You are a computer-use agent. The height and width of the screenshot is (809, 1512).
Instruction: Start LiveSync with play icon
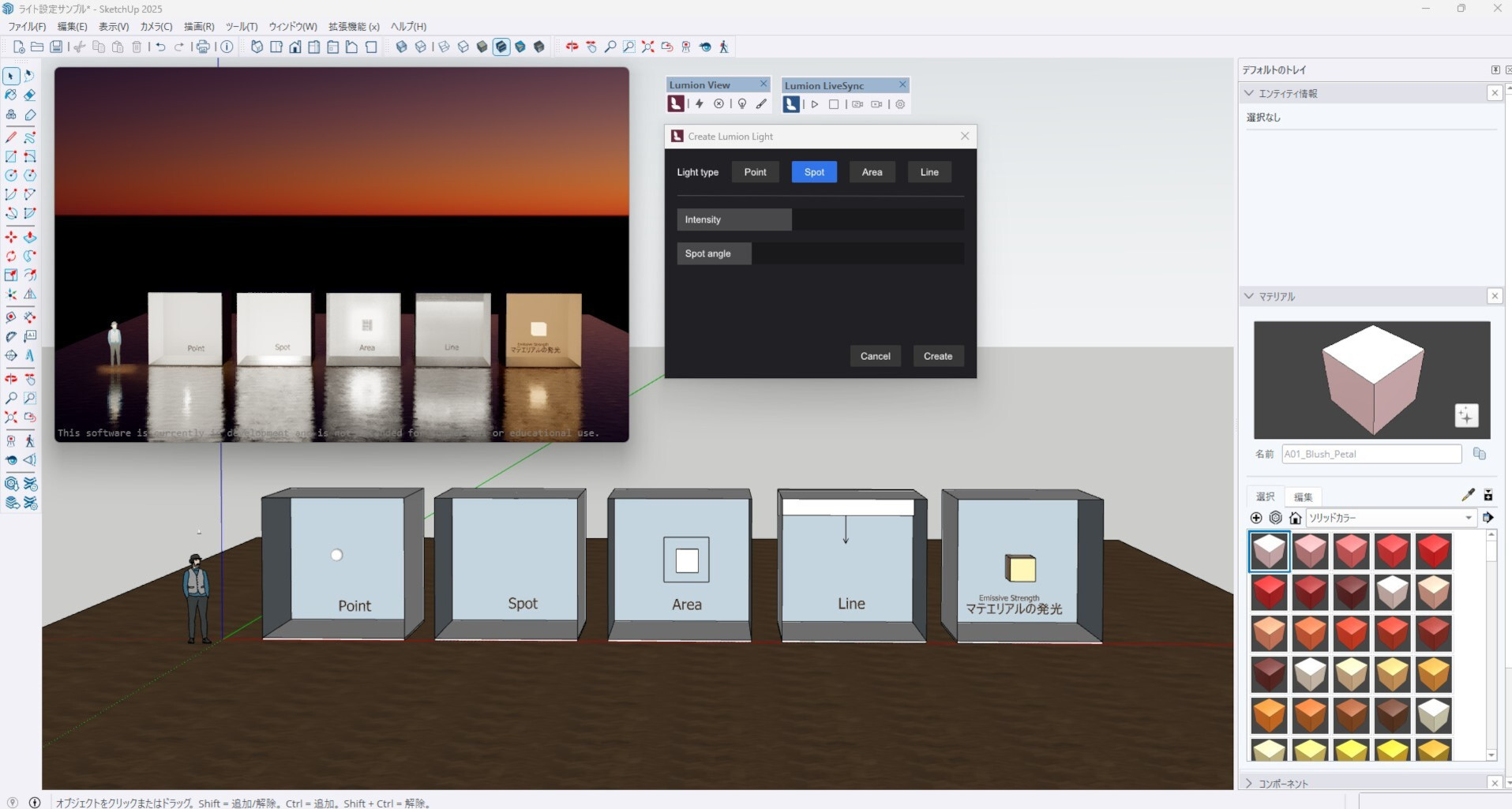point(815,104)
